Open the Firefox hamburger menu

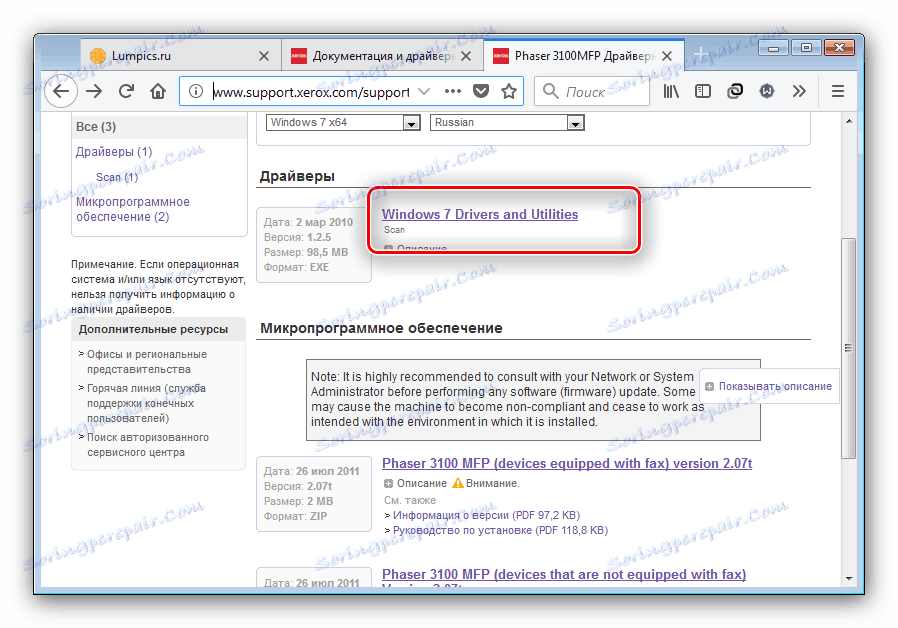838,91
